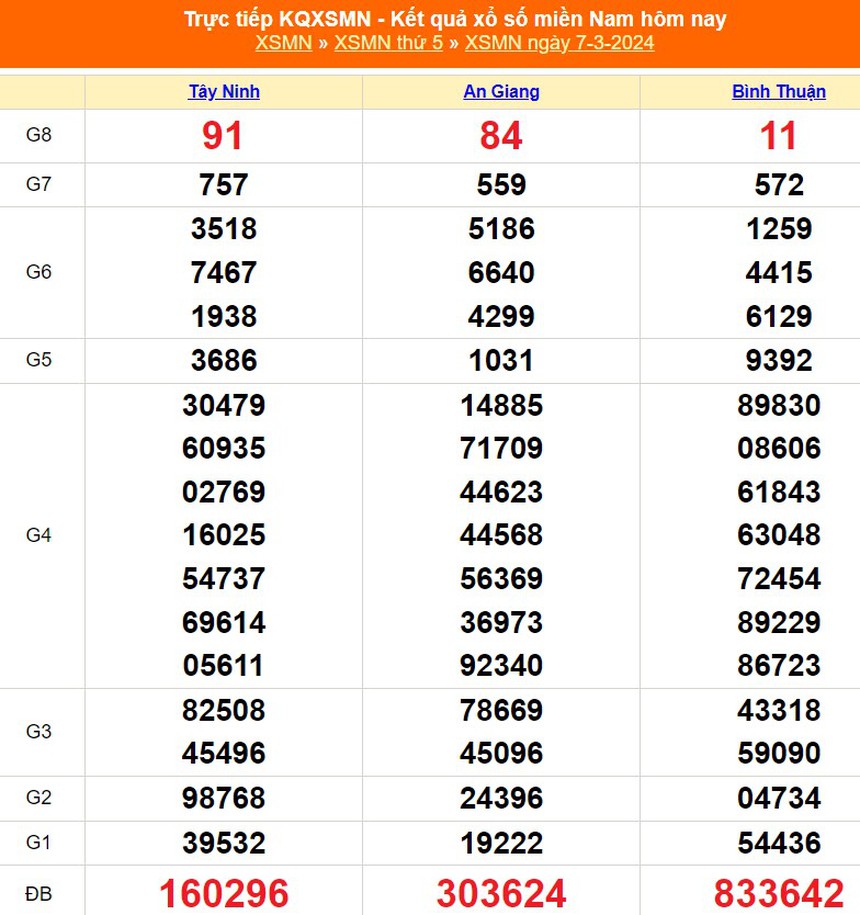Click red number 11 under Bình Thuận
860x915 pixels.
(779, 136)
